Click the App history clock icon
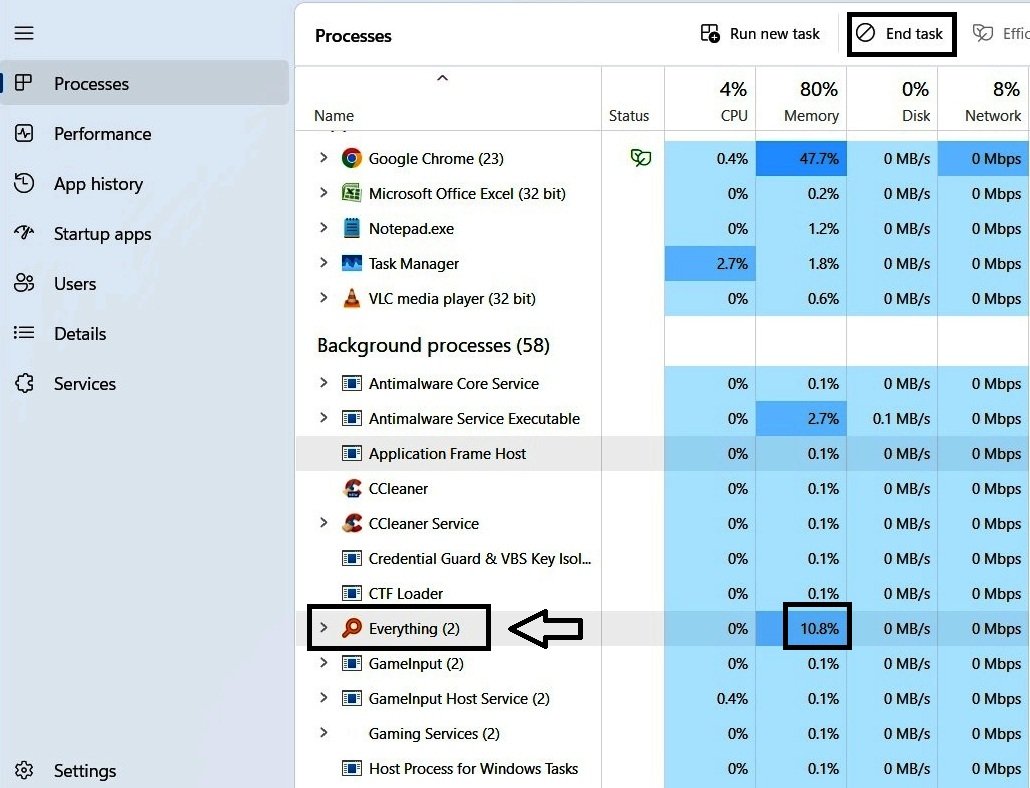The height and width of the screenshot is (788, 1030). point(24,183)
